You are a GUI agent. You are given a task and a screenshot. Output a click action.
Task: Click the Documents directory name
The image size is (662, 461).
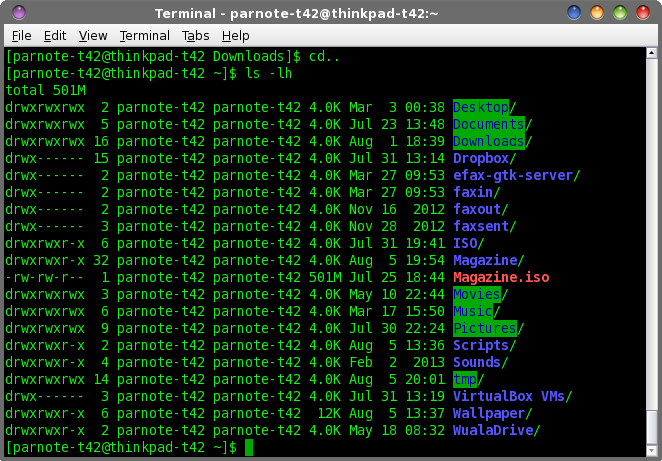click(488, 125)
